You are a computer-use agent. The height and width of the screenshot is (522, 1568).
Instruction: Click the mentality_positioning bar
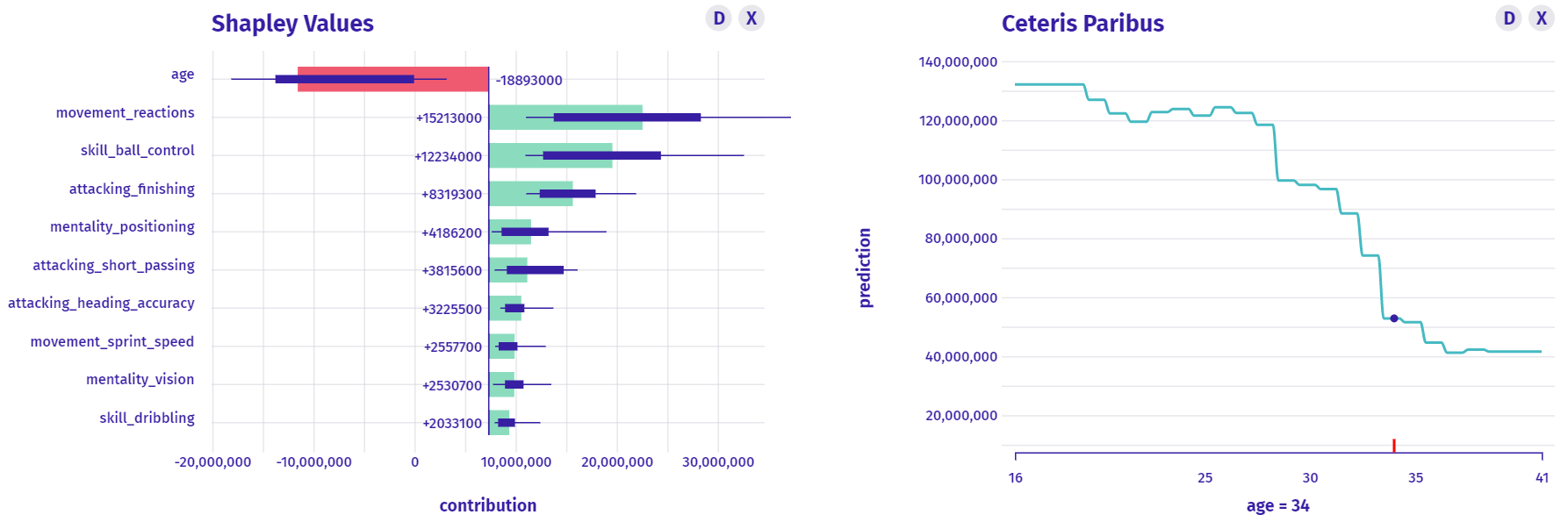510,232
